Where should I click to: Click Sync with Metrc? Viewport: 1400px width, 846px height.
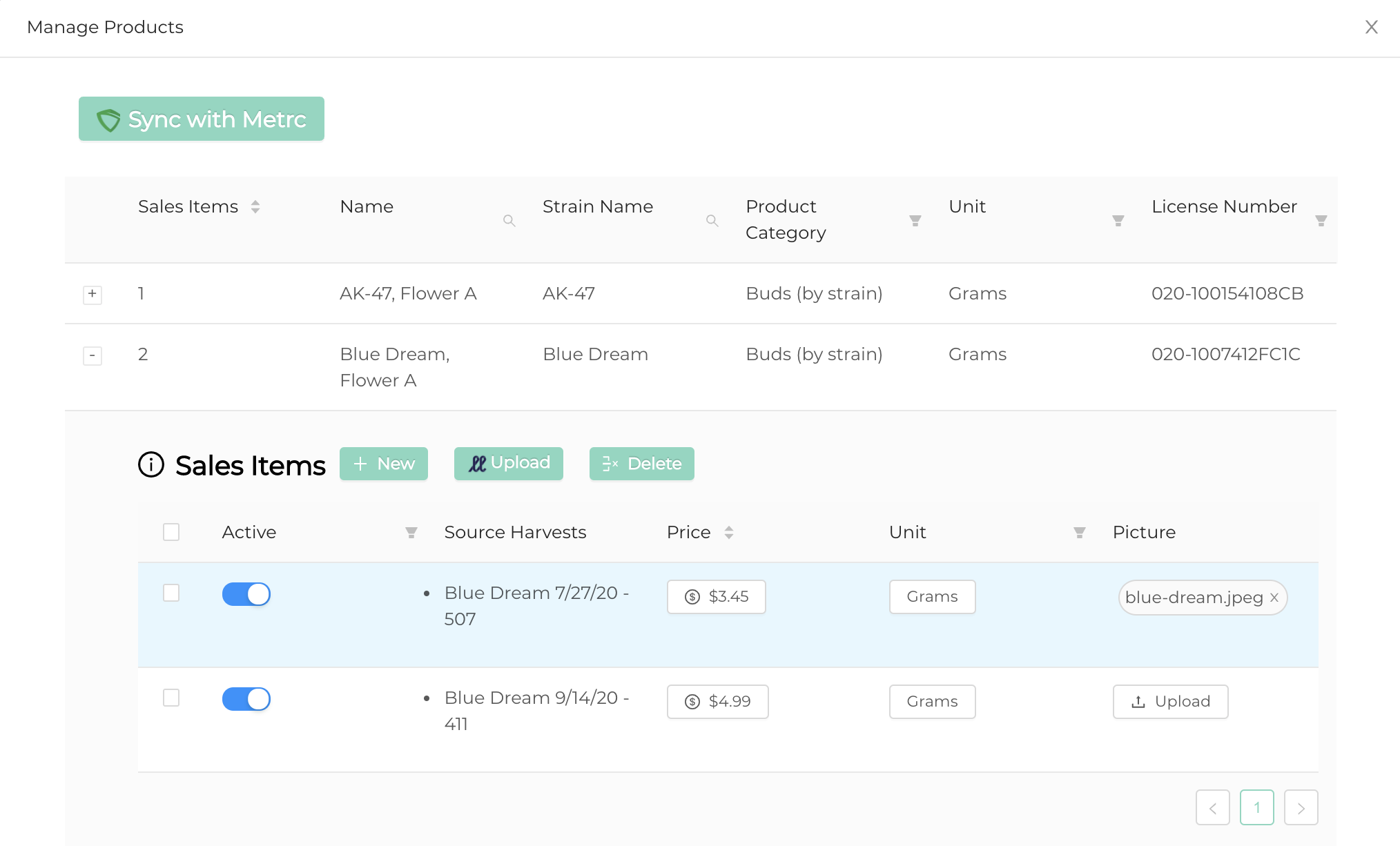[x=201, y=119]
